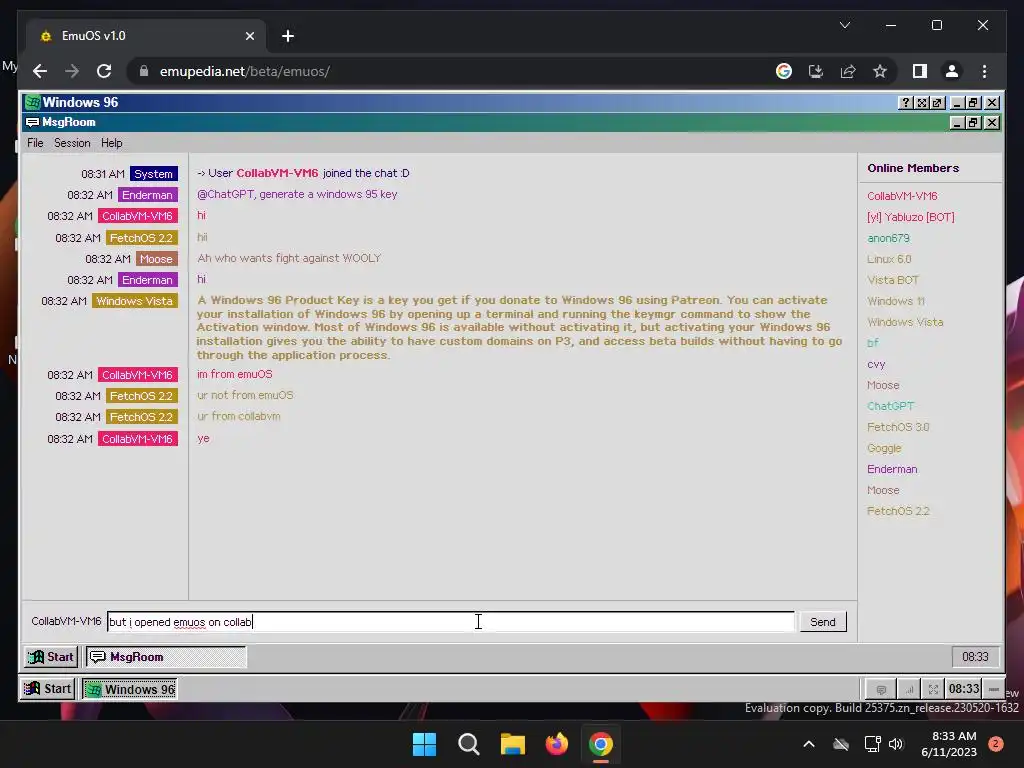Open the Session menu in MsgRoom

[72, 143]
